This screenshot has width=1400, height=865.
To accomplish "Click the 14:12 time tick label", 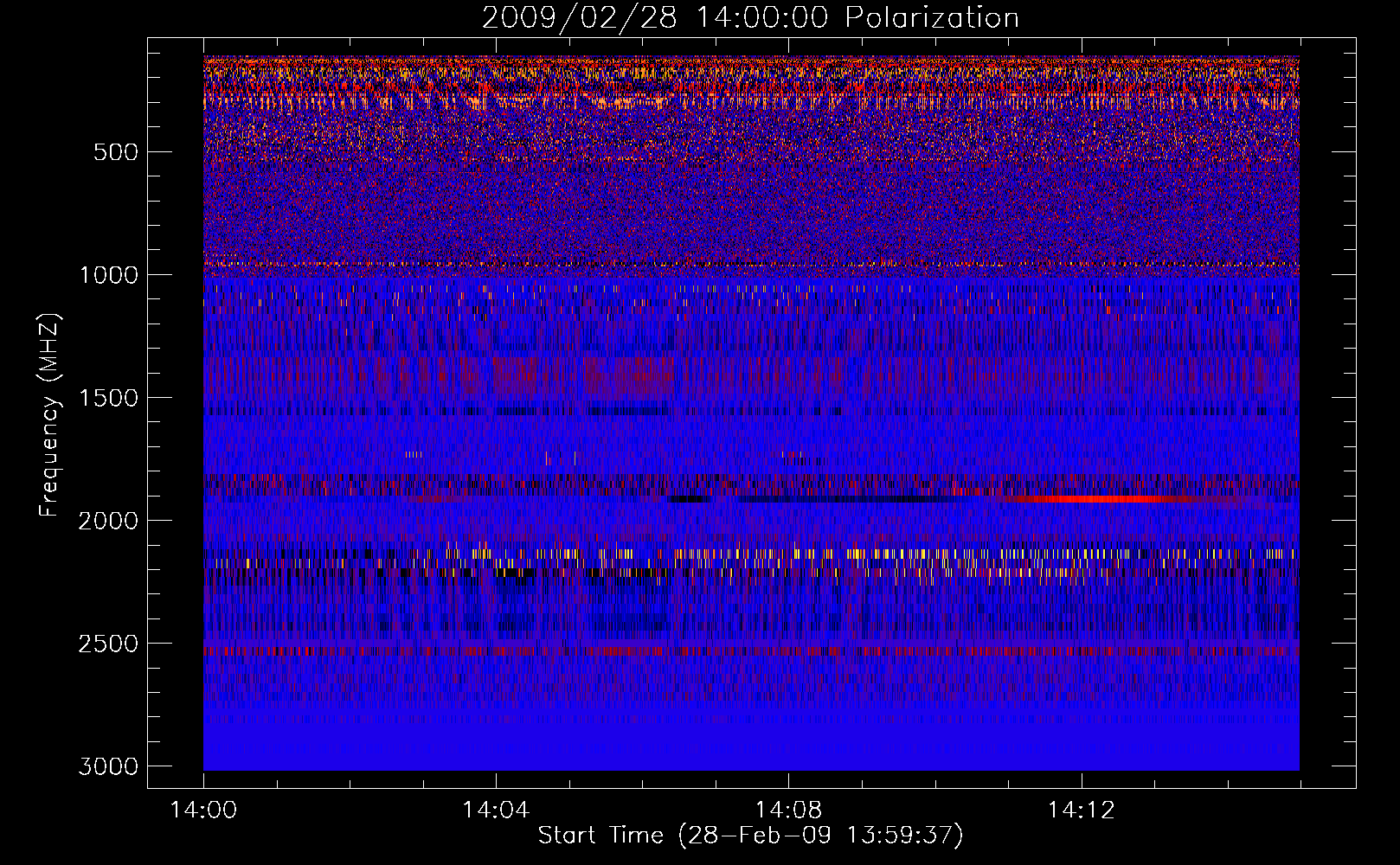I will pos(1081,811).
